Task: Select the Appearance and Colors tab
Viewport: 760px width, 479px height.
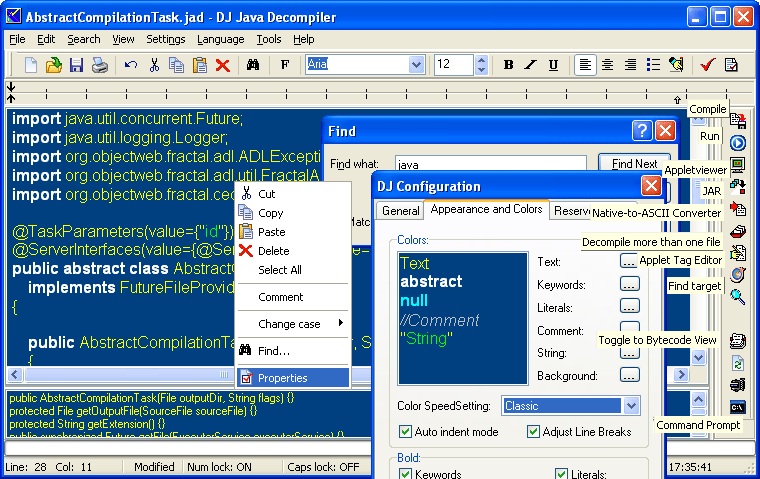Action: pos(486,209)
